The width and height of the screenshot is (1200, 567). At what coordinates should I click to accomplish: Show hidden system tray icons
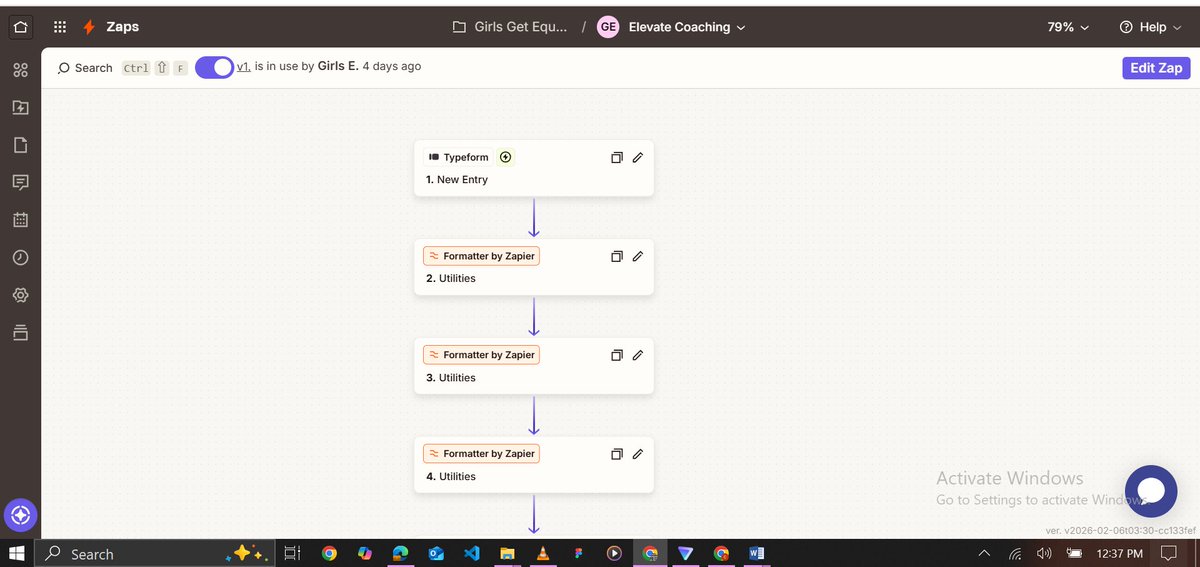point(984,553)
